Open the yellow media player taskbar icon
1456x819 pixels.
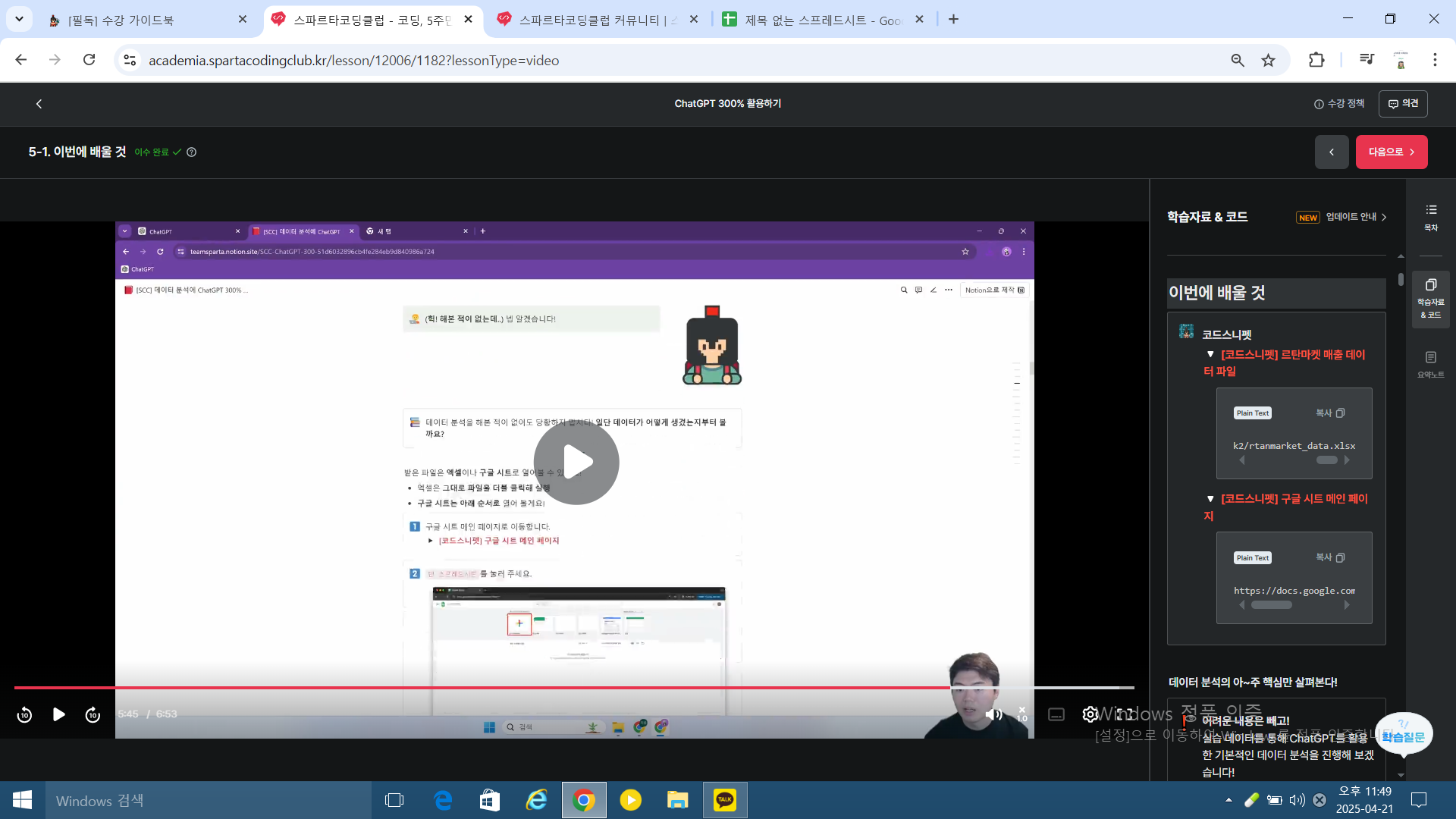pyautogui.click(x=631, y=800)
